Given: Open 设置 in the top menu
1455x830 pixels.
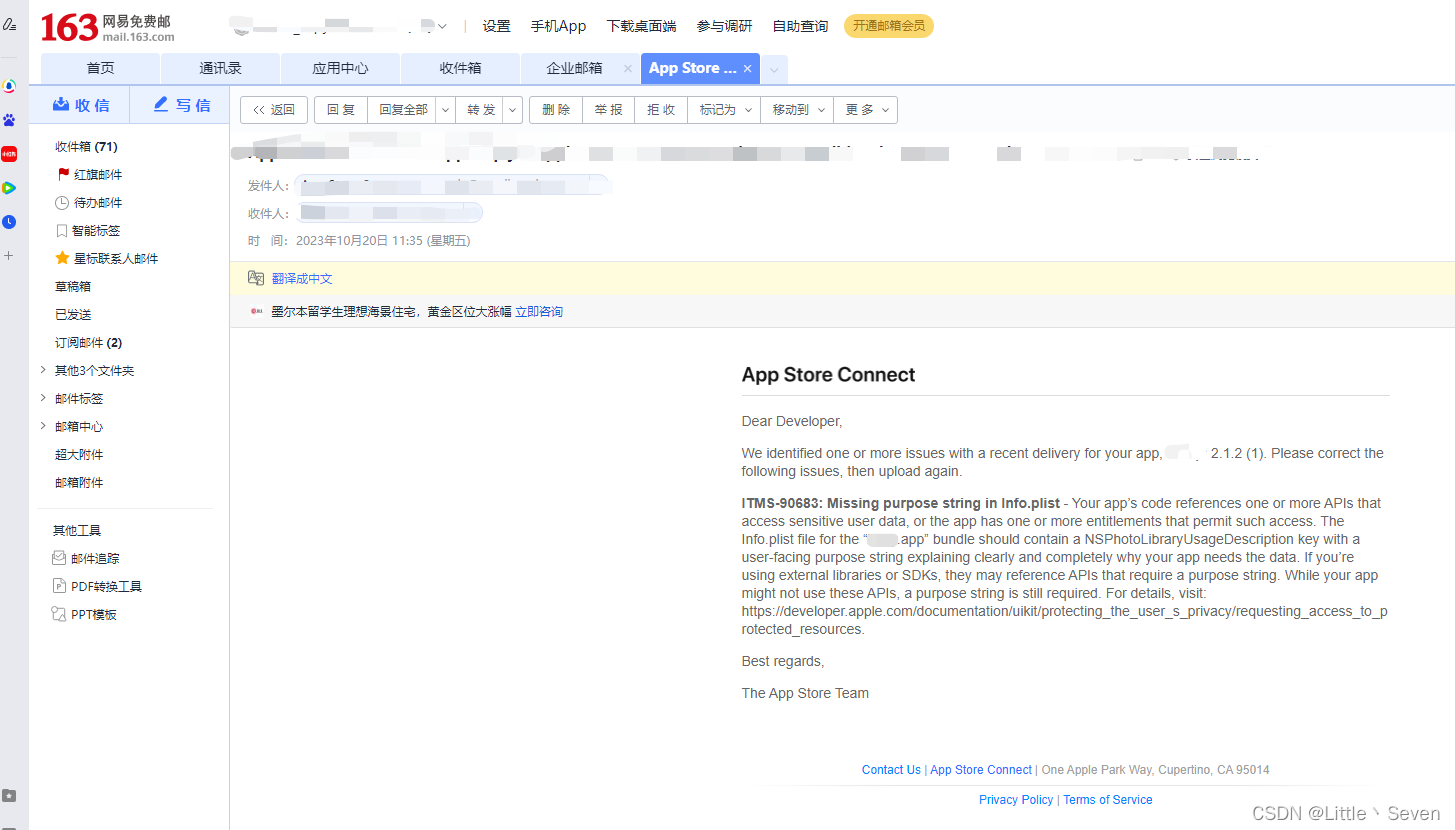Looking at the screenshot, I should click(496, 27).
